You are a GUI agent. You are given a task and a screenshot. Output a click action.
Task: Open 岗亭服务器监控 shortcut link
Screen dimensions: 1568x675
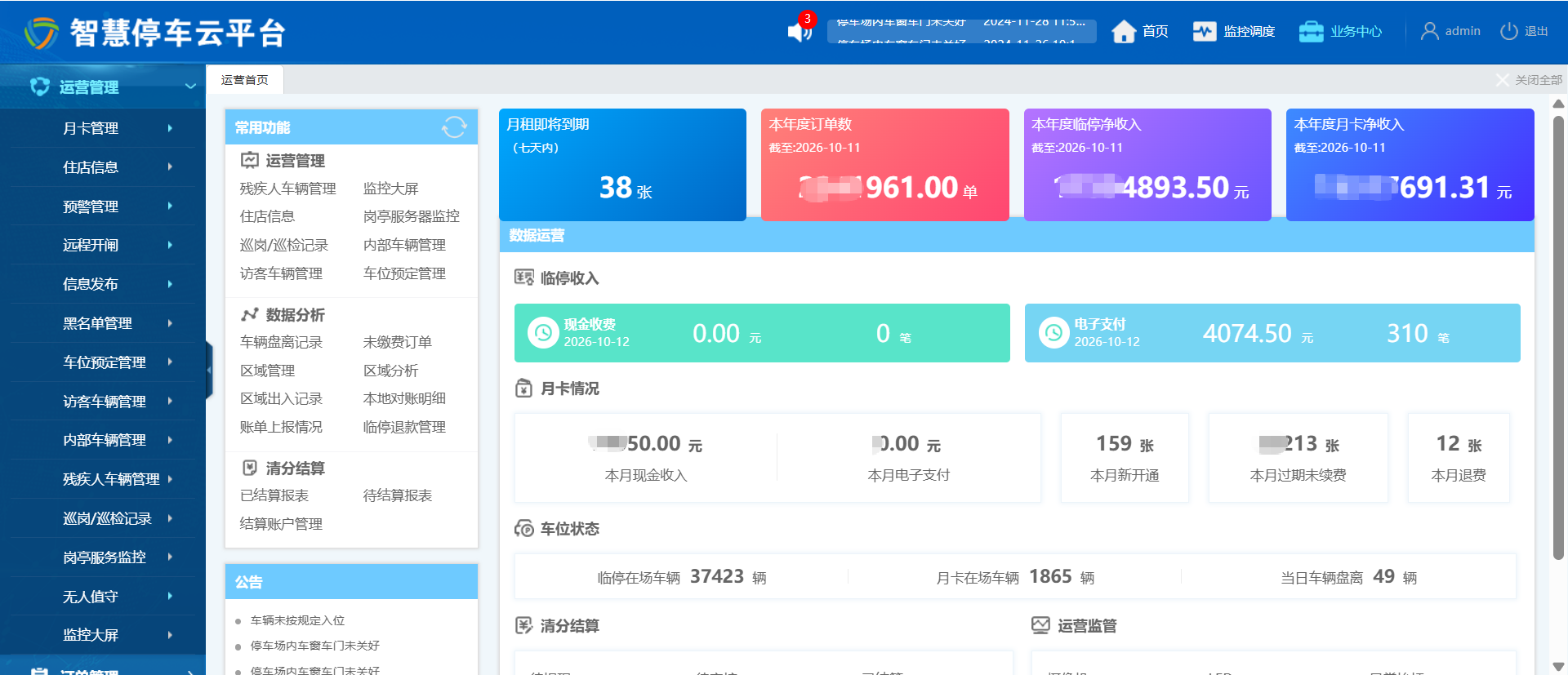coord(412,216)
